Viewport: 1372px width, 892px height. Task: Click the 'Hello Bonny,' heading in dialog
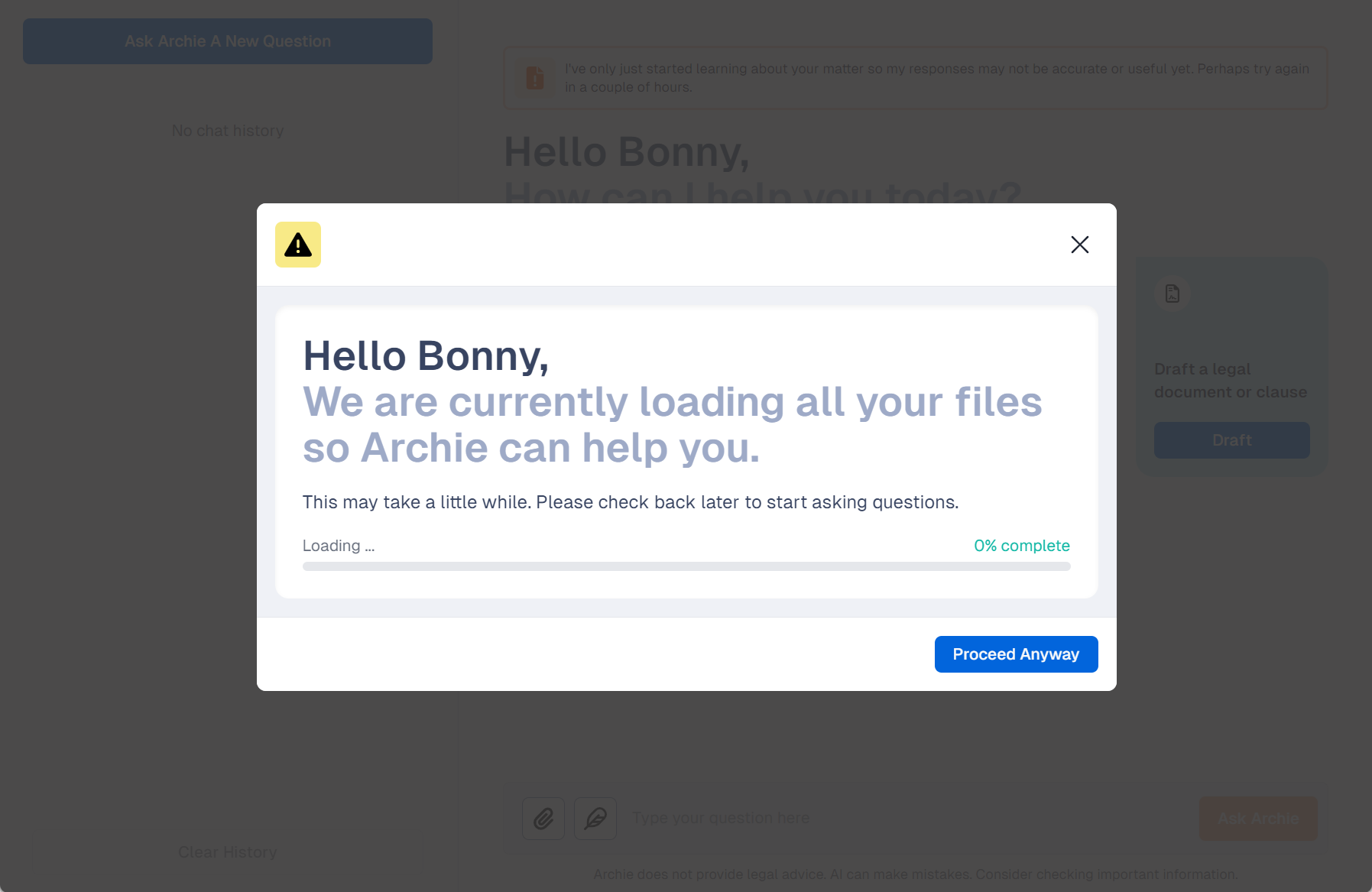click(x=426, y=356)
